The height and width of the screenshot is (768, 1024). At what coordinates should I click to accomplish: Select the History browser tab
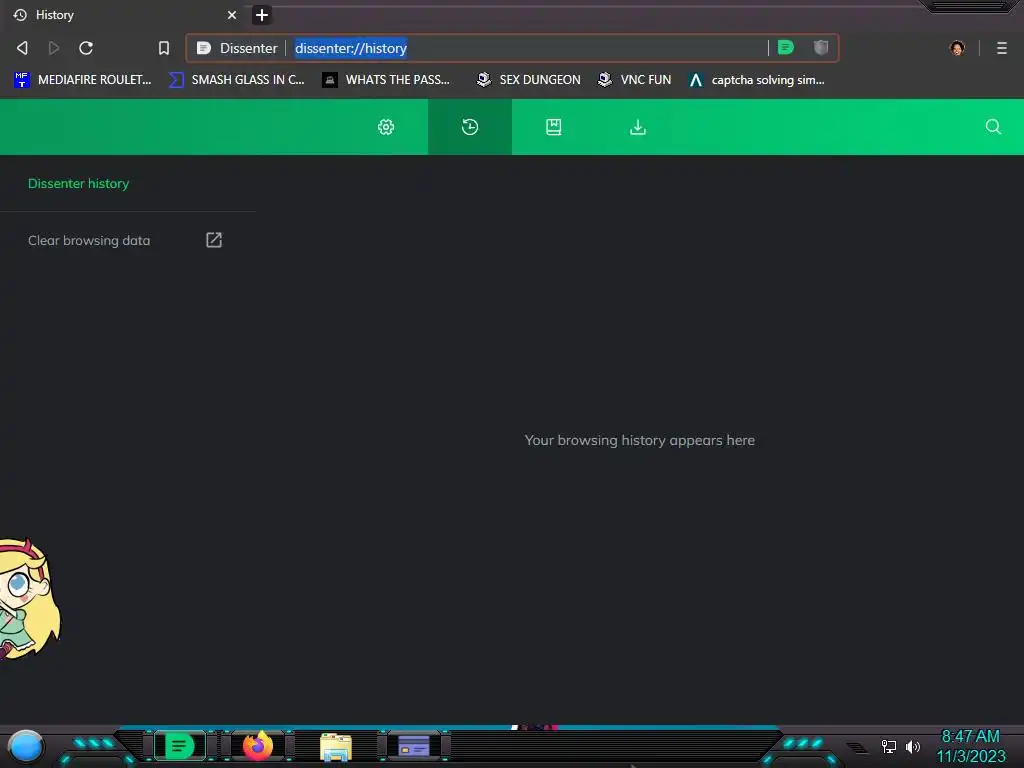pyautogui.click(x=124, y=14)
